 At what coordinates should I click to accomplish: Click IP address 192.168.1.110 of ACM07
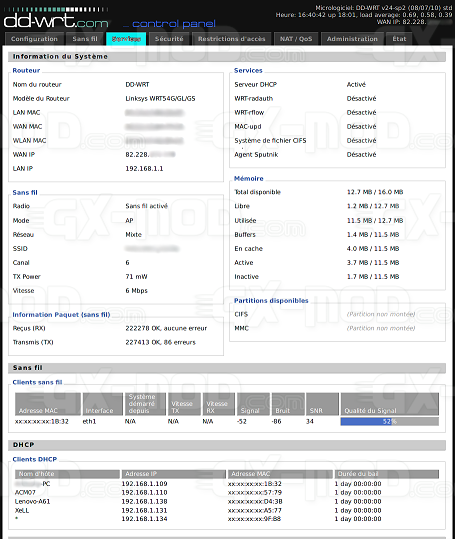pyautogui.click(x=144, y=493)
